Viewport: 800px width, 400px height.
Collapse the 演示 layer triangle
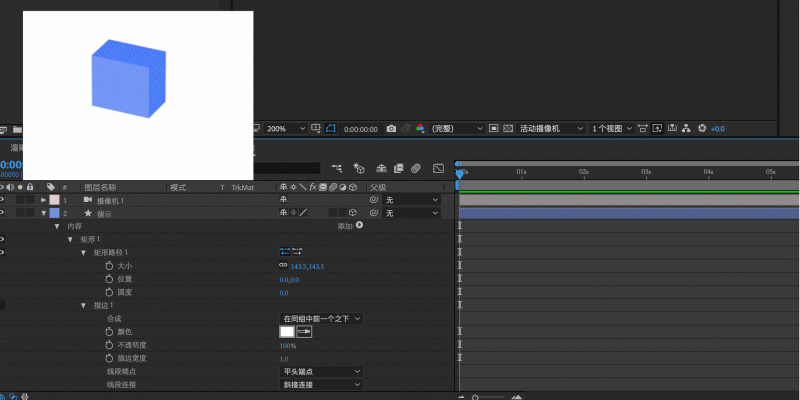(x=43, y=213)
